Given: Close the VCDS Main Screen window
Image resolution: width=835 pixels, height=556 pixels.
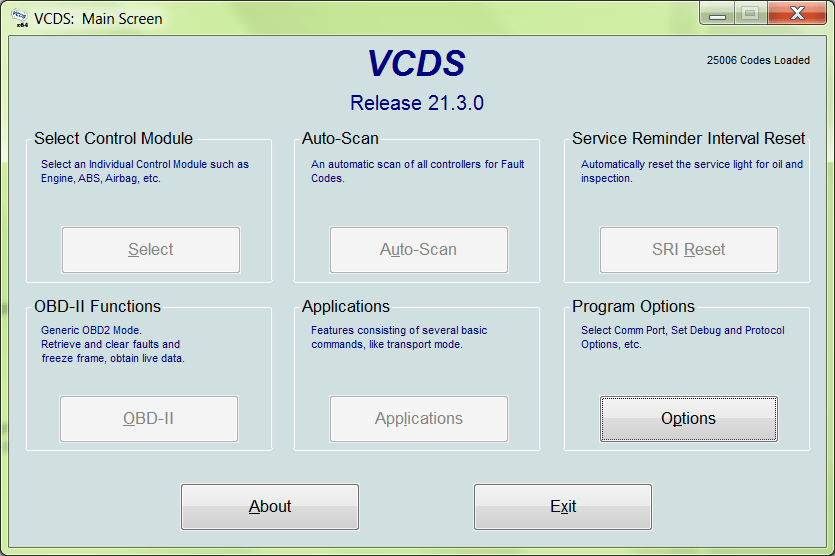Looking at the screenshot, I should 797,13.
